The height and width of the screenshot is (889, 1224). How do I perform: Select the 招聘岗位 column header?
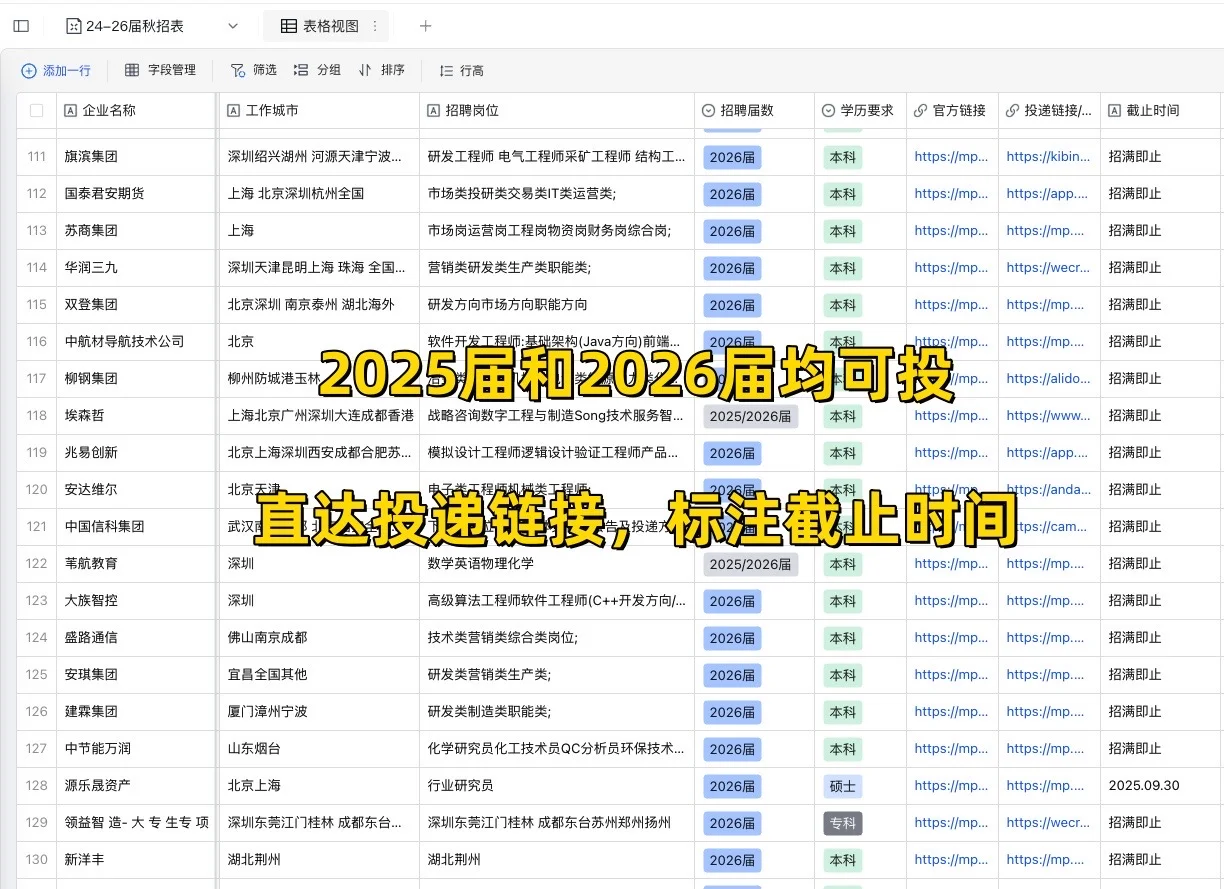point(557,111)
